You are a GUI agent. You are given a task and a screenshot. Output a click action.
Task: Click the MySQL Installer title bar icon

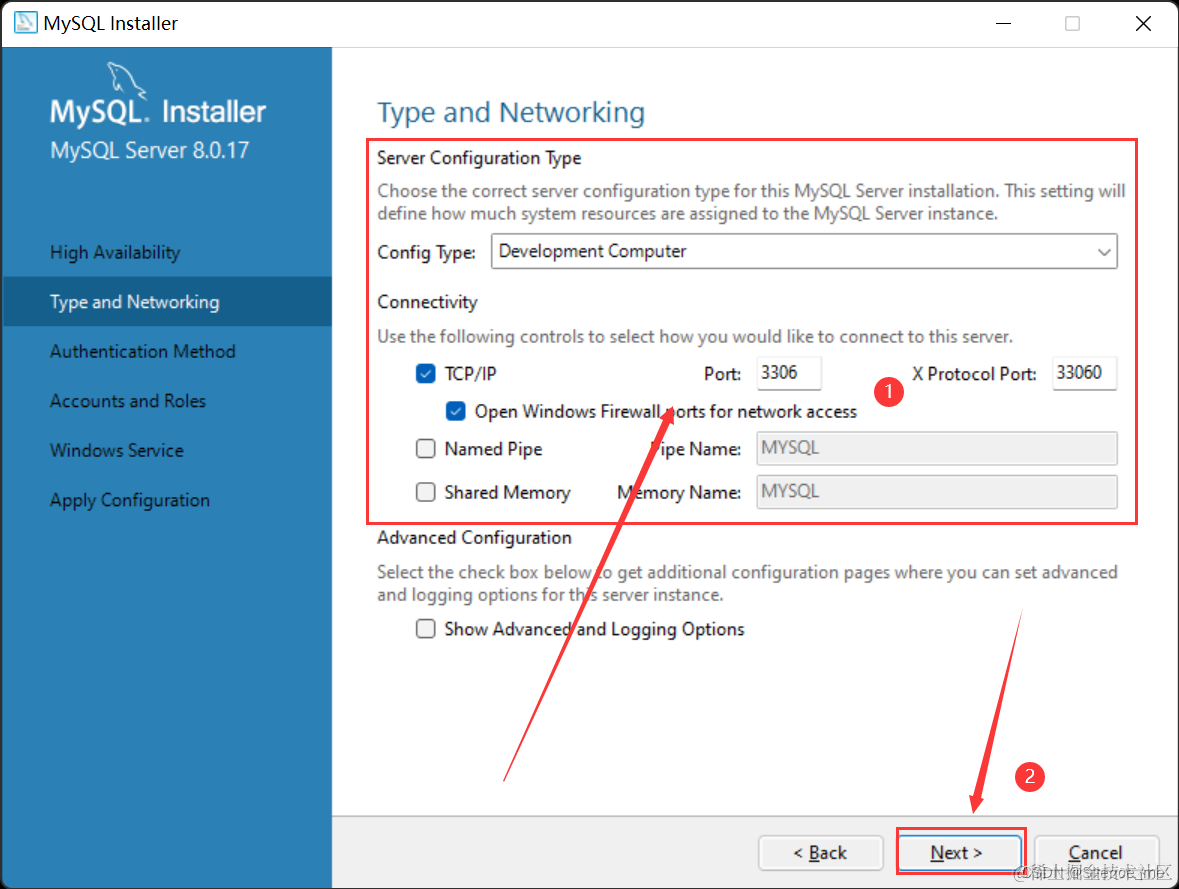[x=25, y=23]
